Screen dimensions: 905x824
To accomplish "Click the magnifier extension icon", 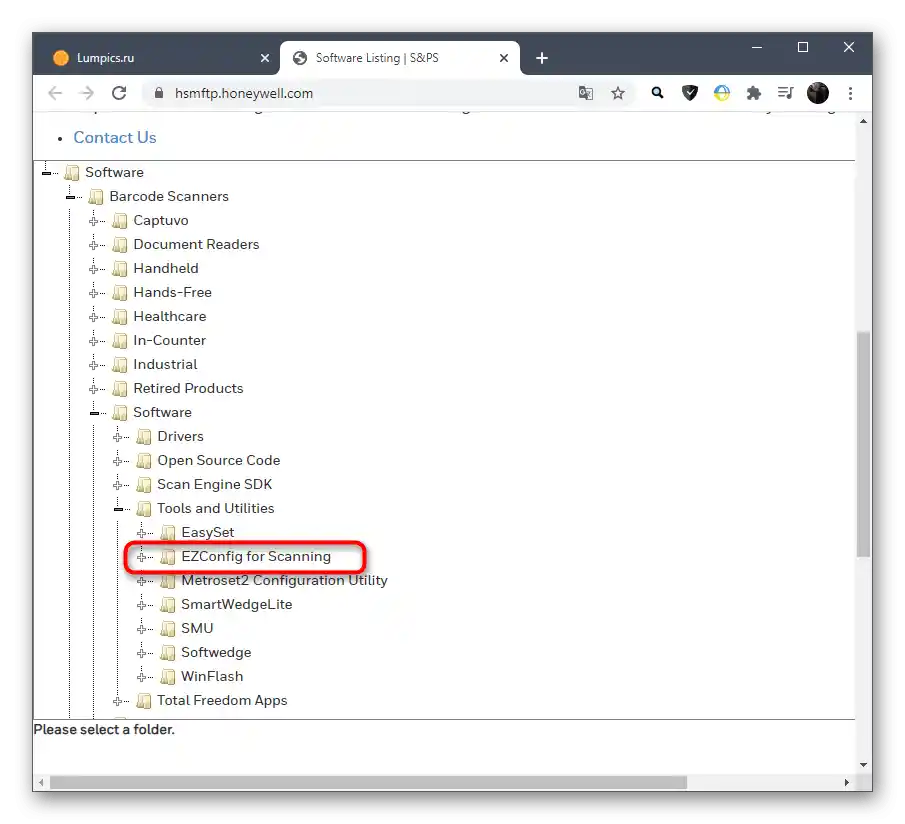I will (x=657, y=93).
